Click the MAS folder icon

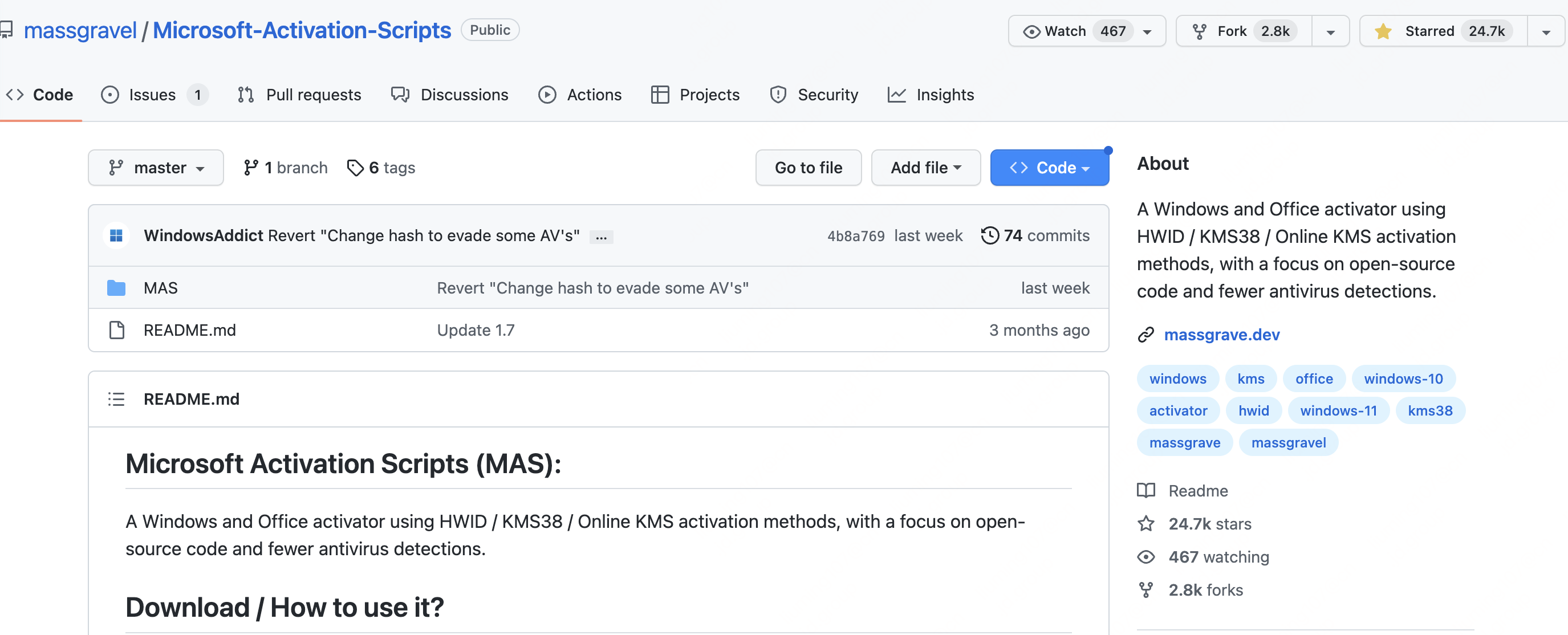pos(116,288)
